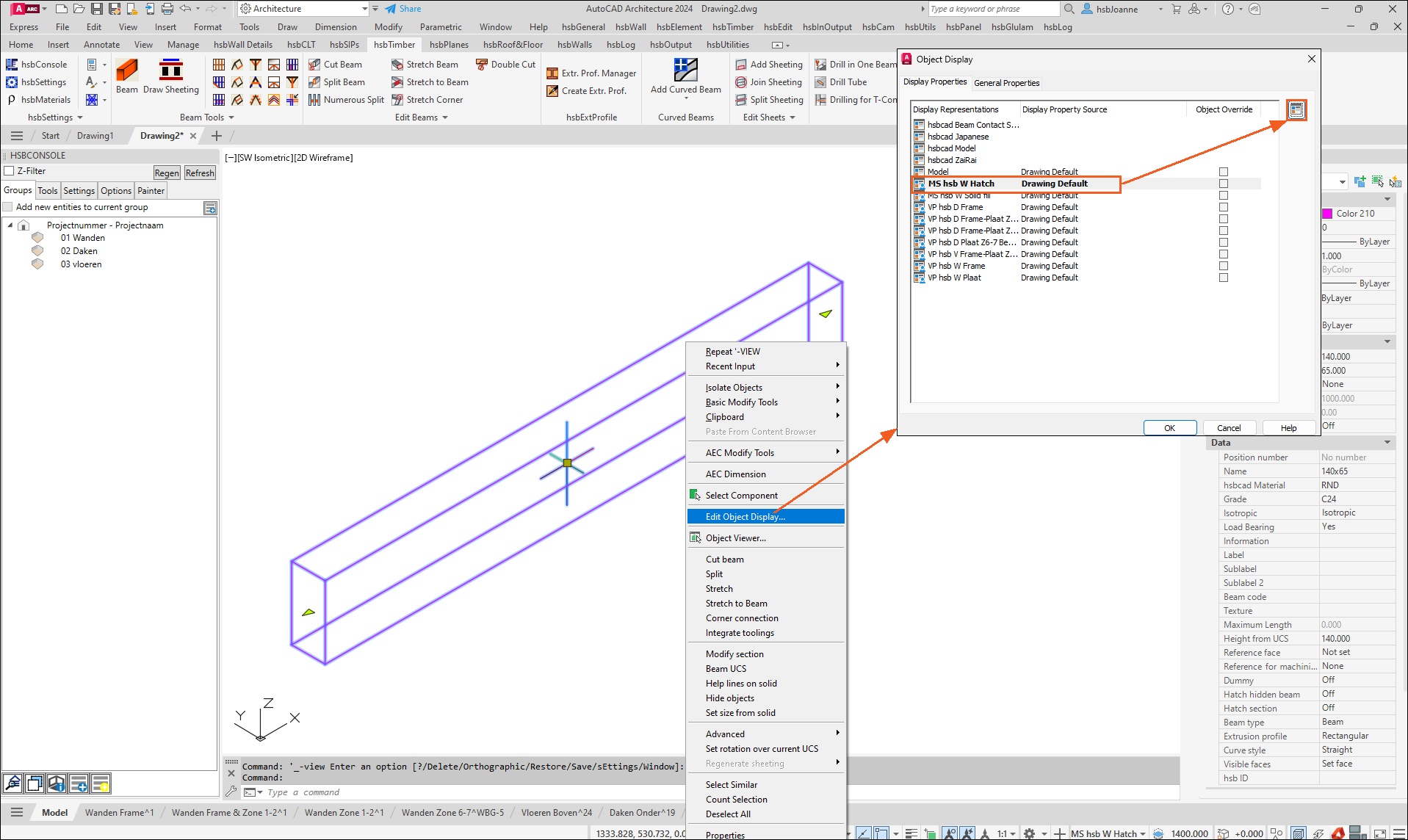Image resolution: width=1408 pixels, height=840 pixels.
Task: Check Object Override for MS hsb W Solid fill
Action: click(x=1224, y=195)
